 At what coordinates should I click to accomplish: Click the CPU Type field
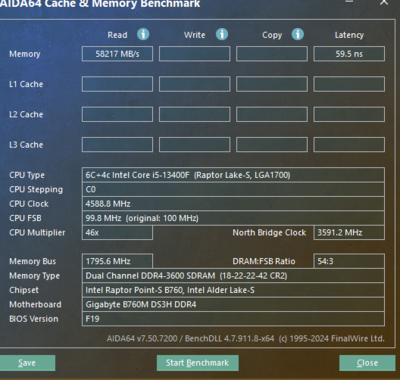[233, 175]
